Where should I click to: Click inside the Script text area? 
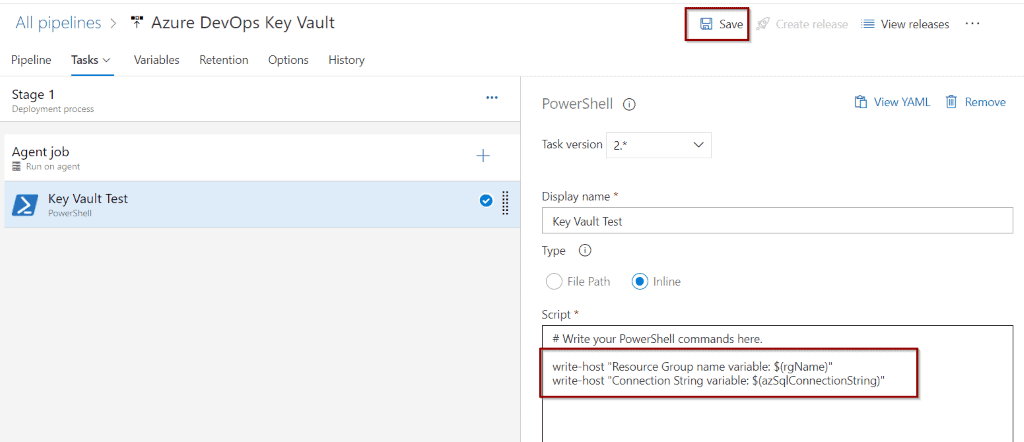point(778,384)
